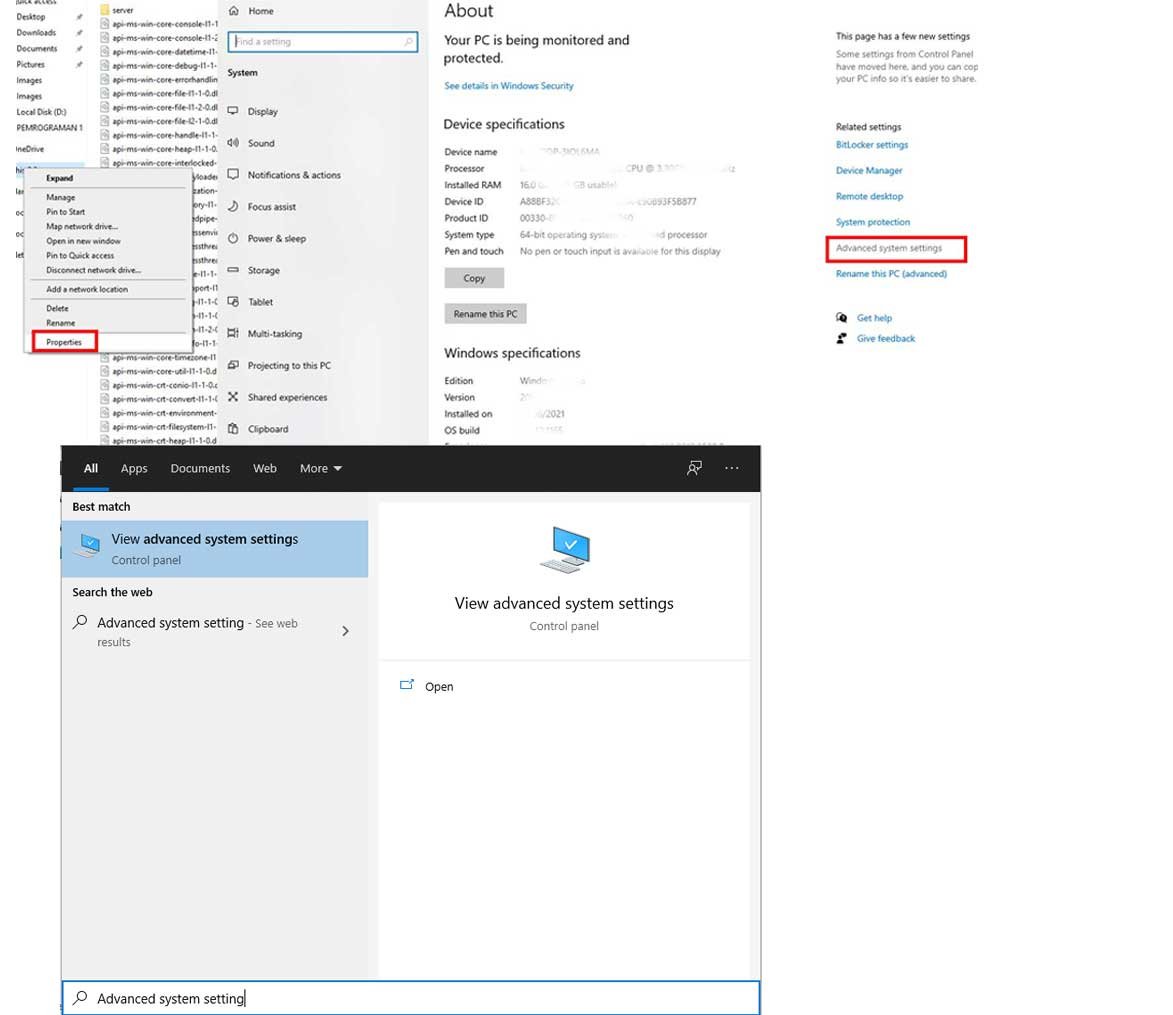Click the Copy button under Device specifications
Screen dimensions: 1173x1015
click(474, 277)
